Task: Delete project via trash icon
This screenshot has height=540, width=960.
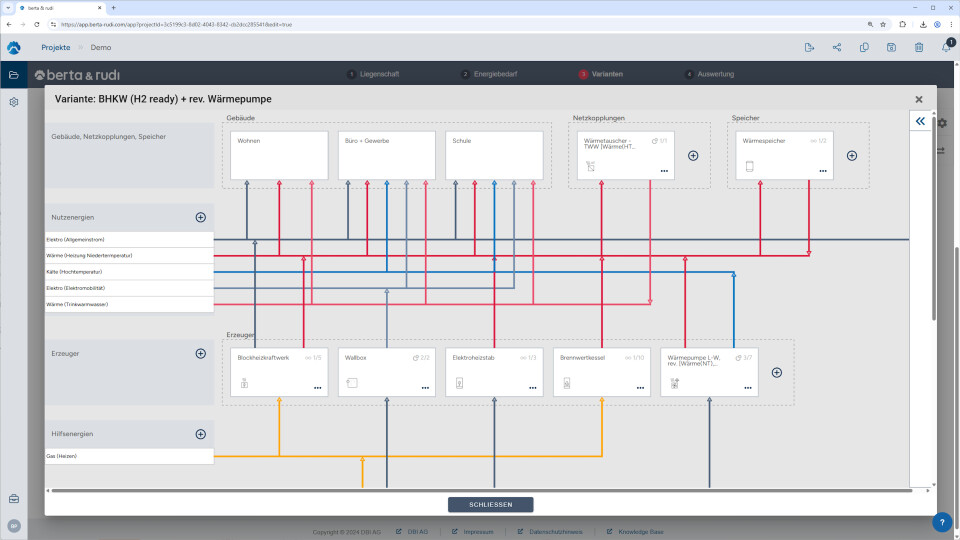Action: coord(918,47)
